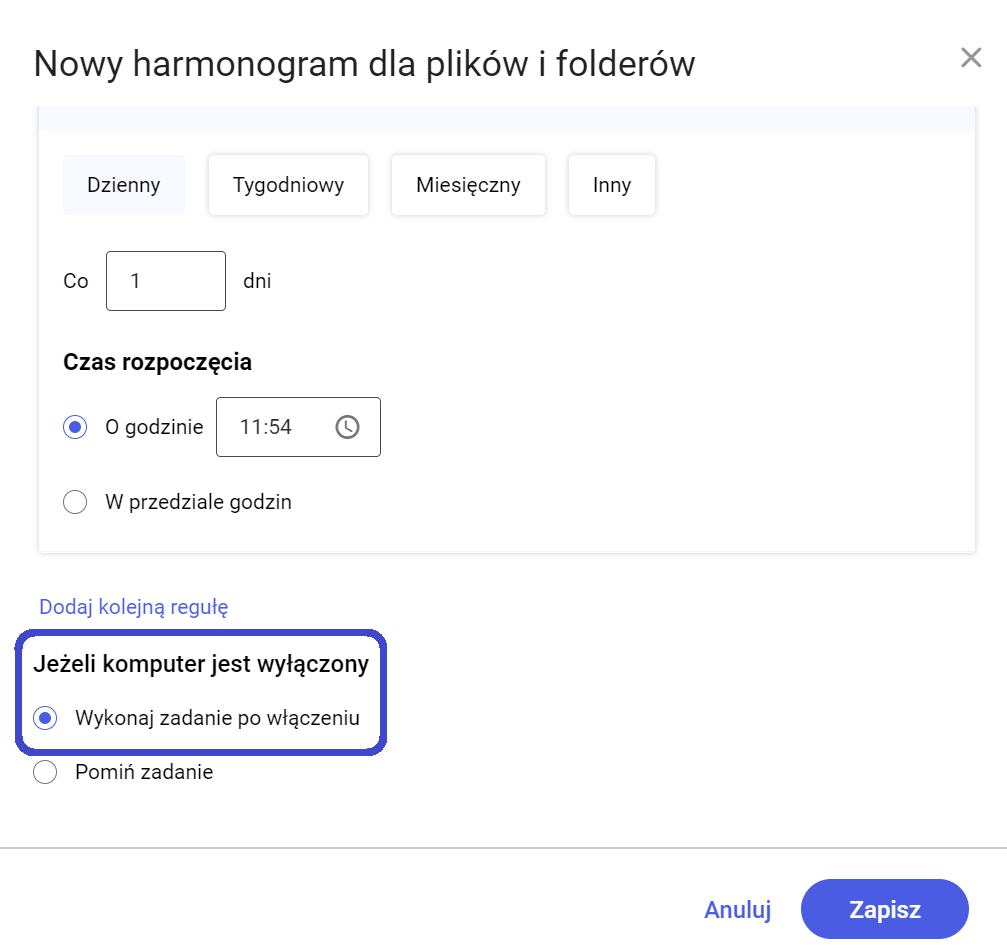Click 'Dodaj kolejną regułę' link

134,607
